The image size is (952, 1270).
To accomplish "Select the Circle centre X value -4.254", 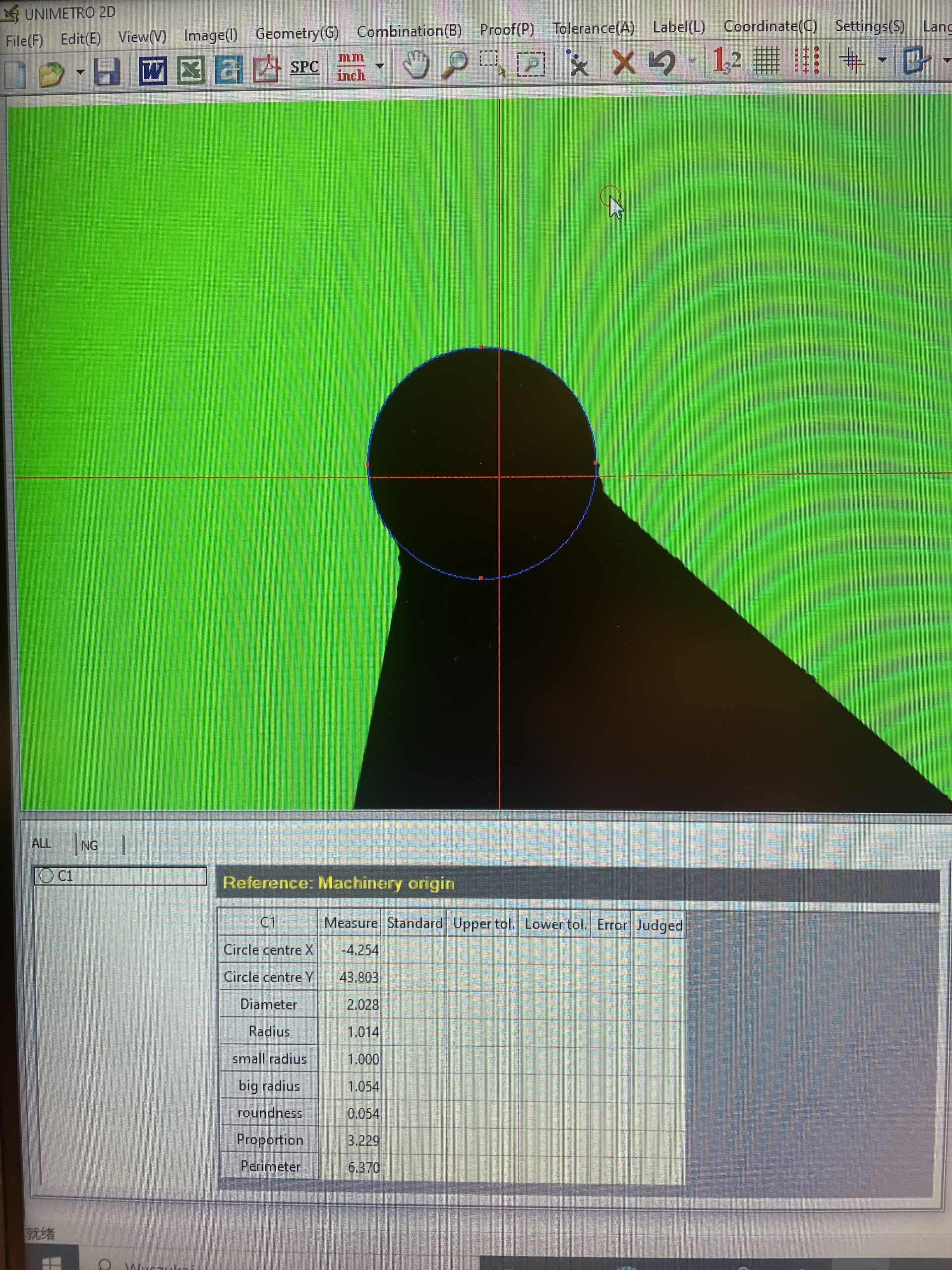I will pyautogui.click(x=350, y=950).
